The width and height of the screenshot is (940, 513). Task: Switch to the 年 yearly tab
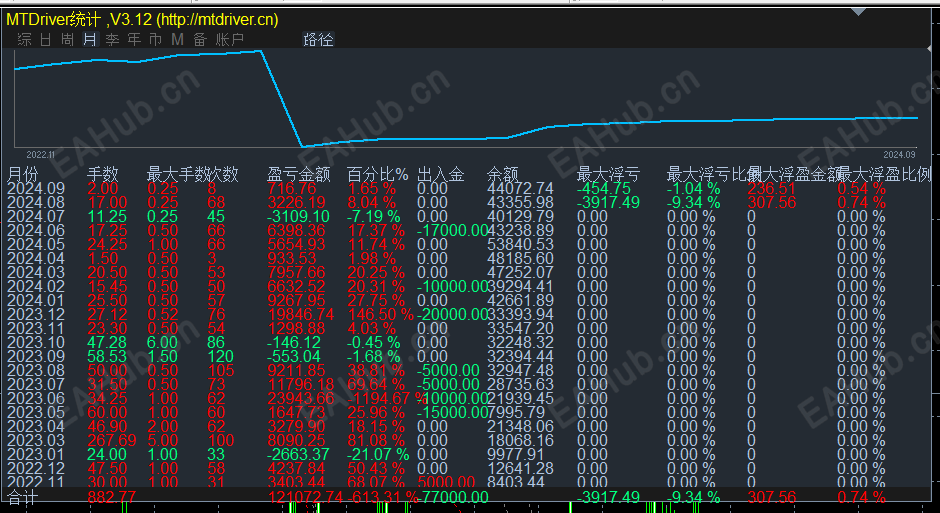[134, 40]
